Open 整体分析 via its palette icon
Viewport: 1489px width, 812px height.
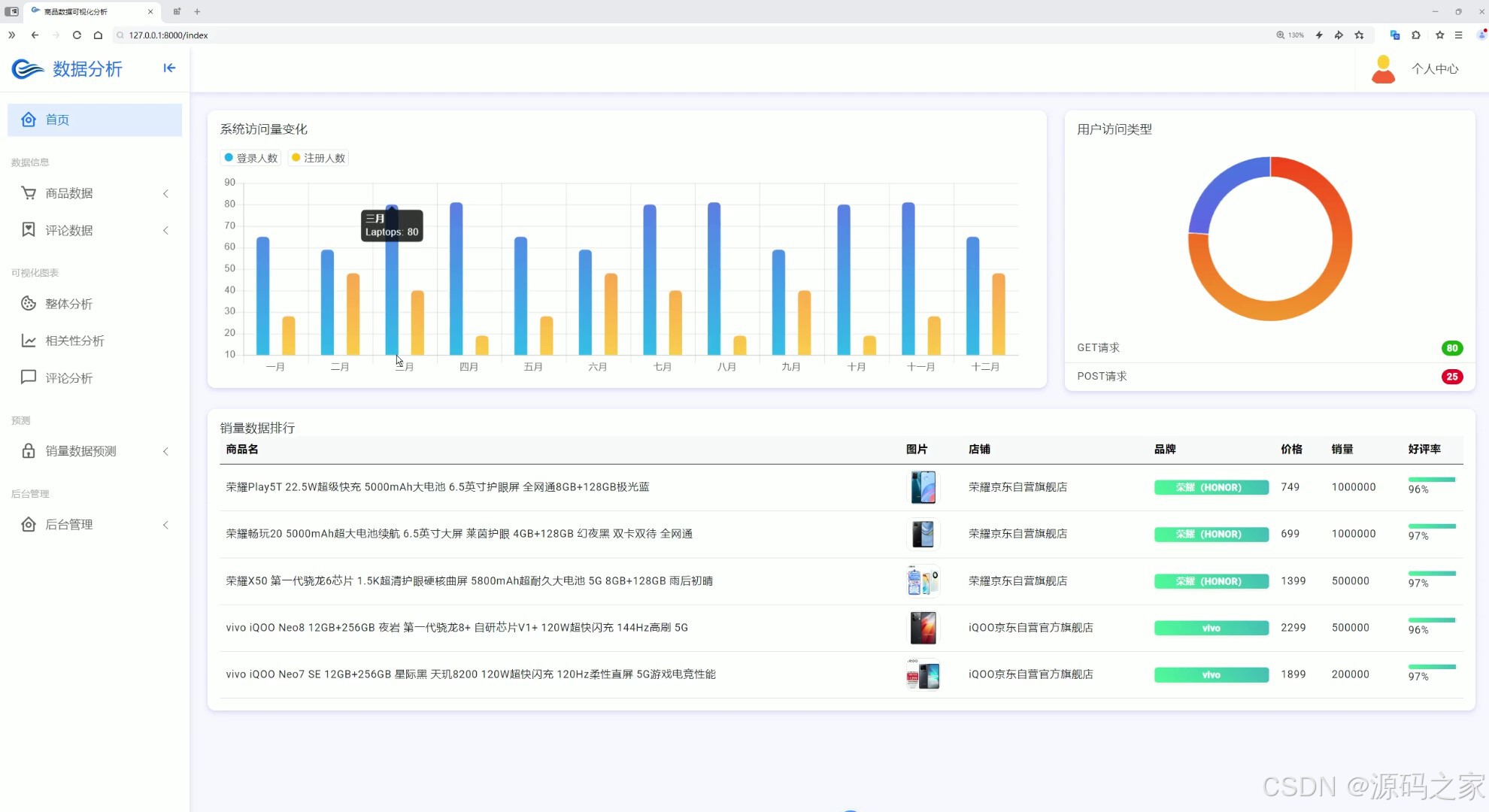(x=29, y=304)
